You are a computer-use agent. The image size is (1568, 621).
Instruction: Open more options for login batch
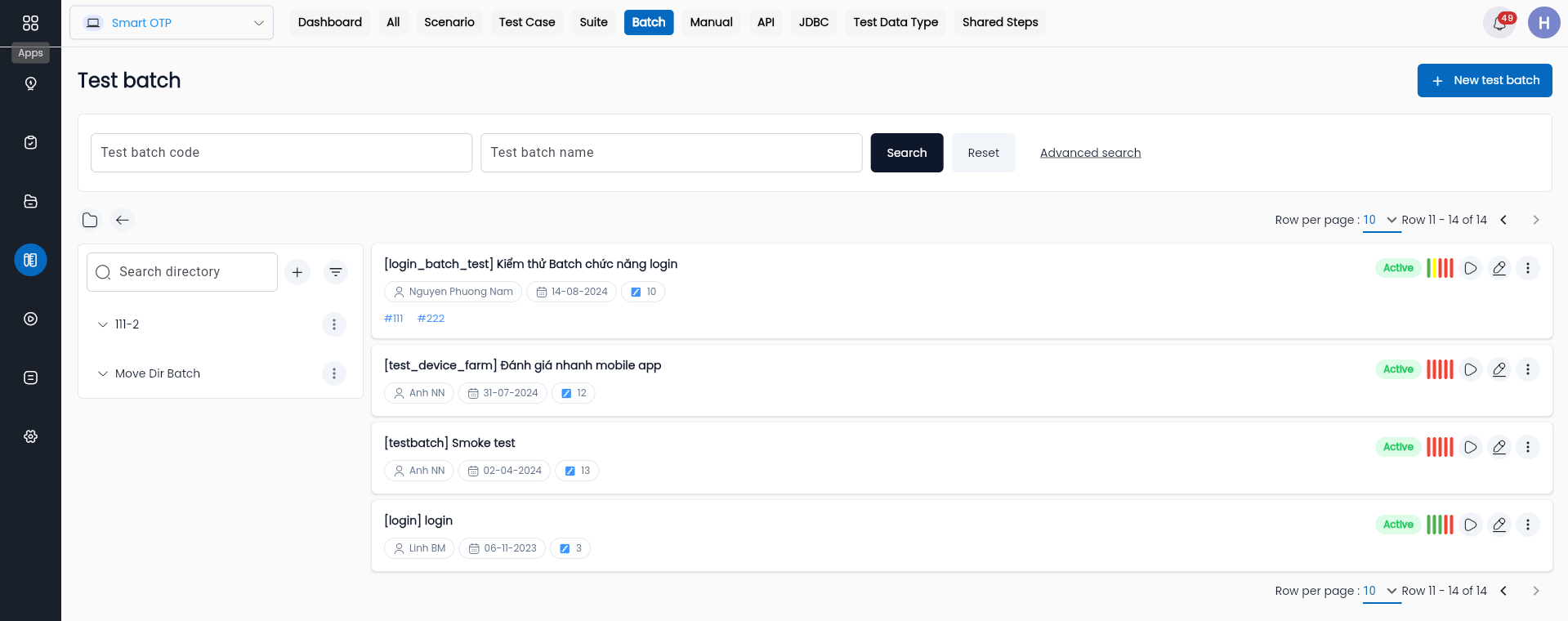point(1527,525)
